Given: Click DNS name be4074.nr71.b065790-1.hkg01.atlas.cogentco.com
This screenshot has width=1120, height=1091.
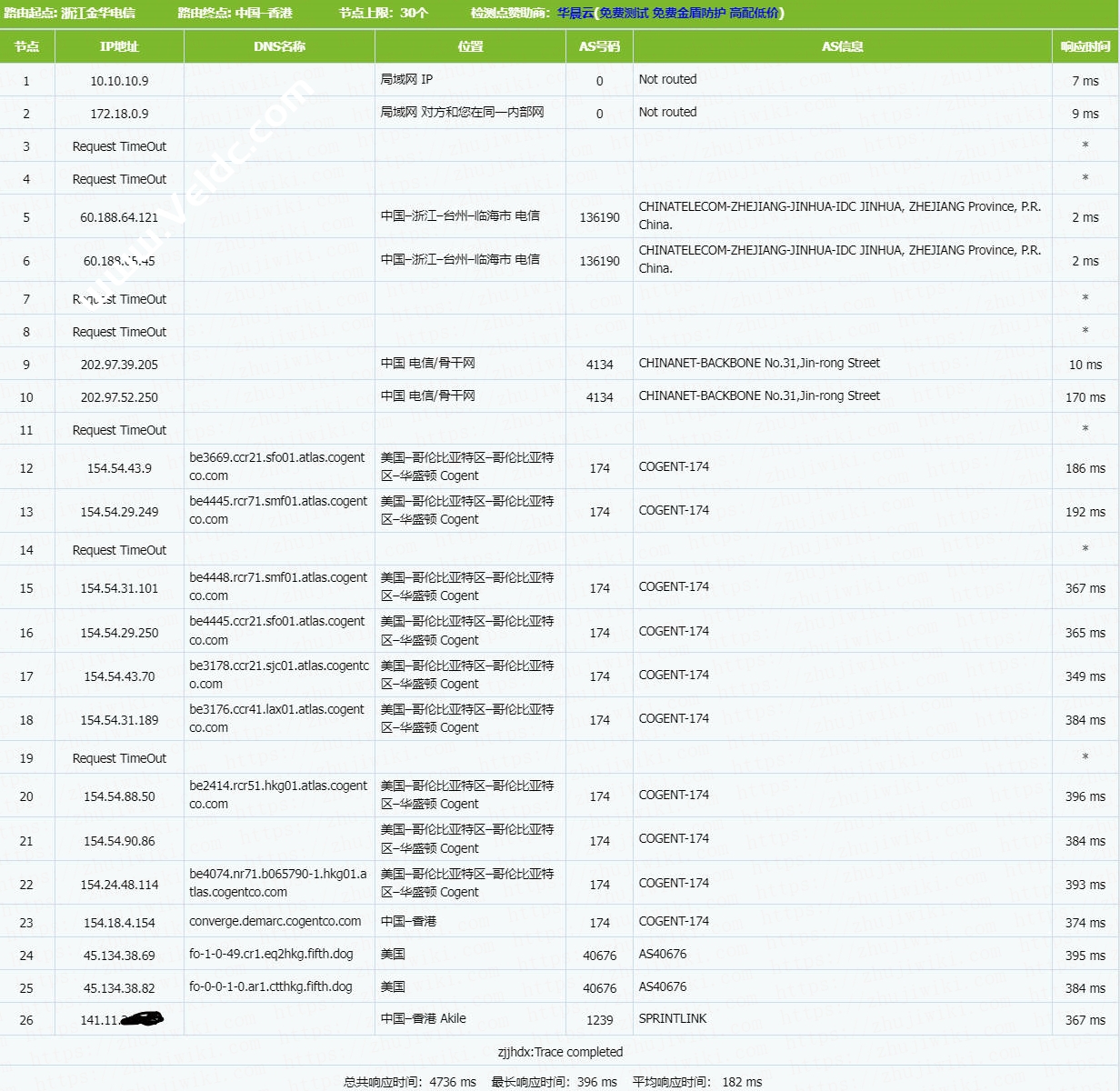Looking at the screenshot, I should (x=278, y=883).
